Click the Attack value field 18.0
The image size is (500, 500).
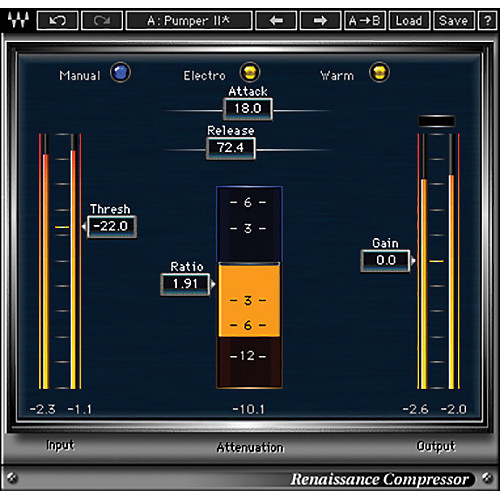(248, 109)
